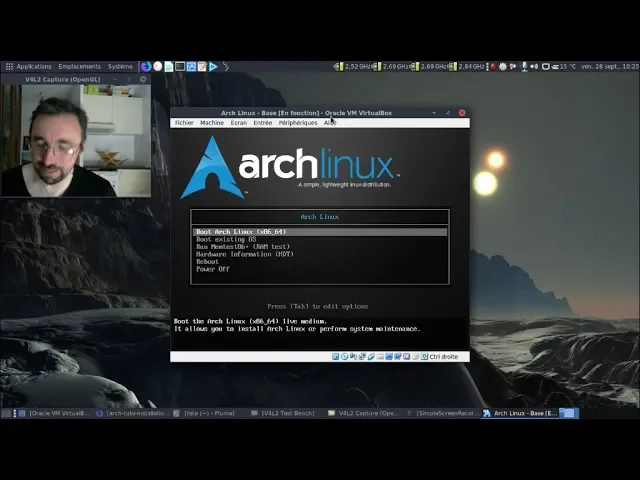Maximize the Arch Linux VirtualBox window
The height and width of the screenshot is (480, 640).
[448, 113]
